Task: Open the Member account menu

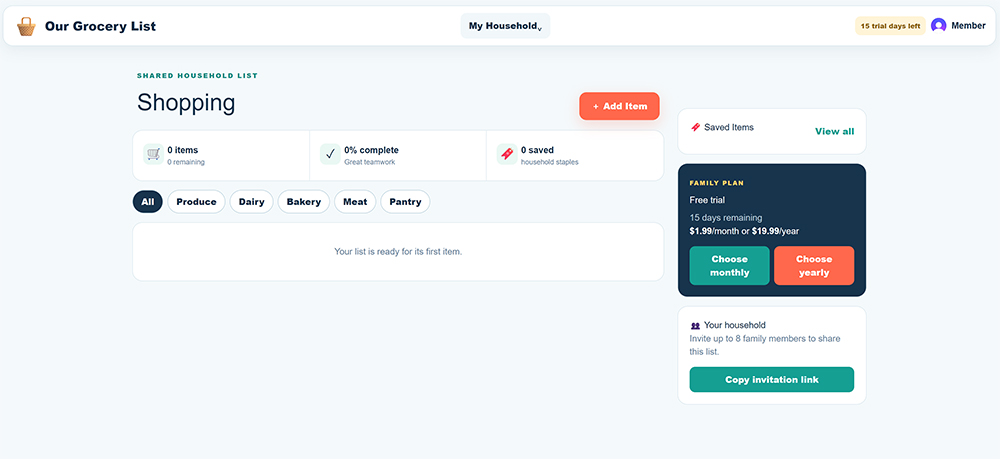Action: 959,26
